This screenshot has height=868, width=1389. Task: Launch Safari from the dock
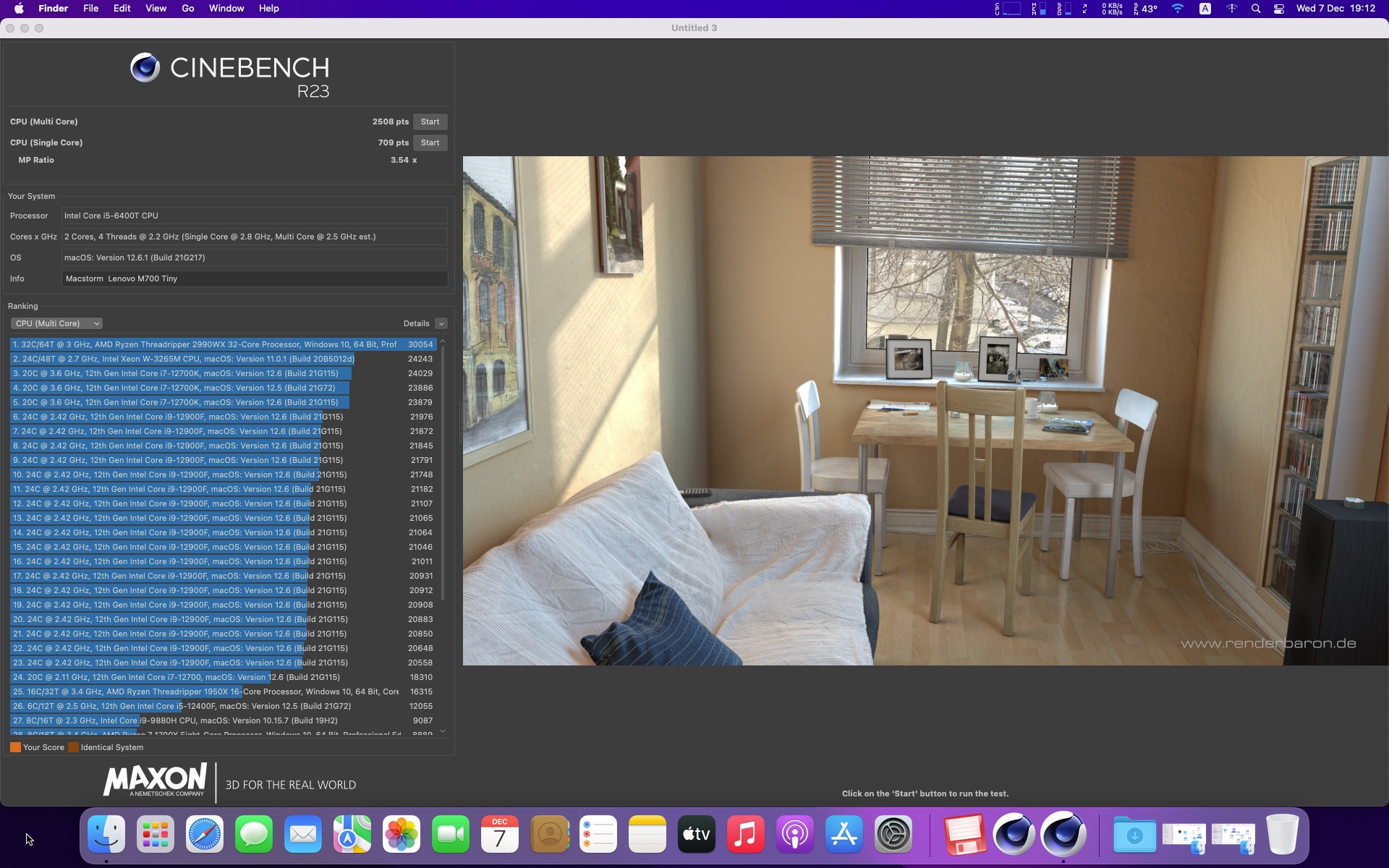tap(205, 835)
